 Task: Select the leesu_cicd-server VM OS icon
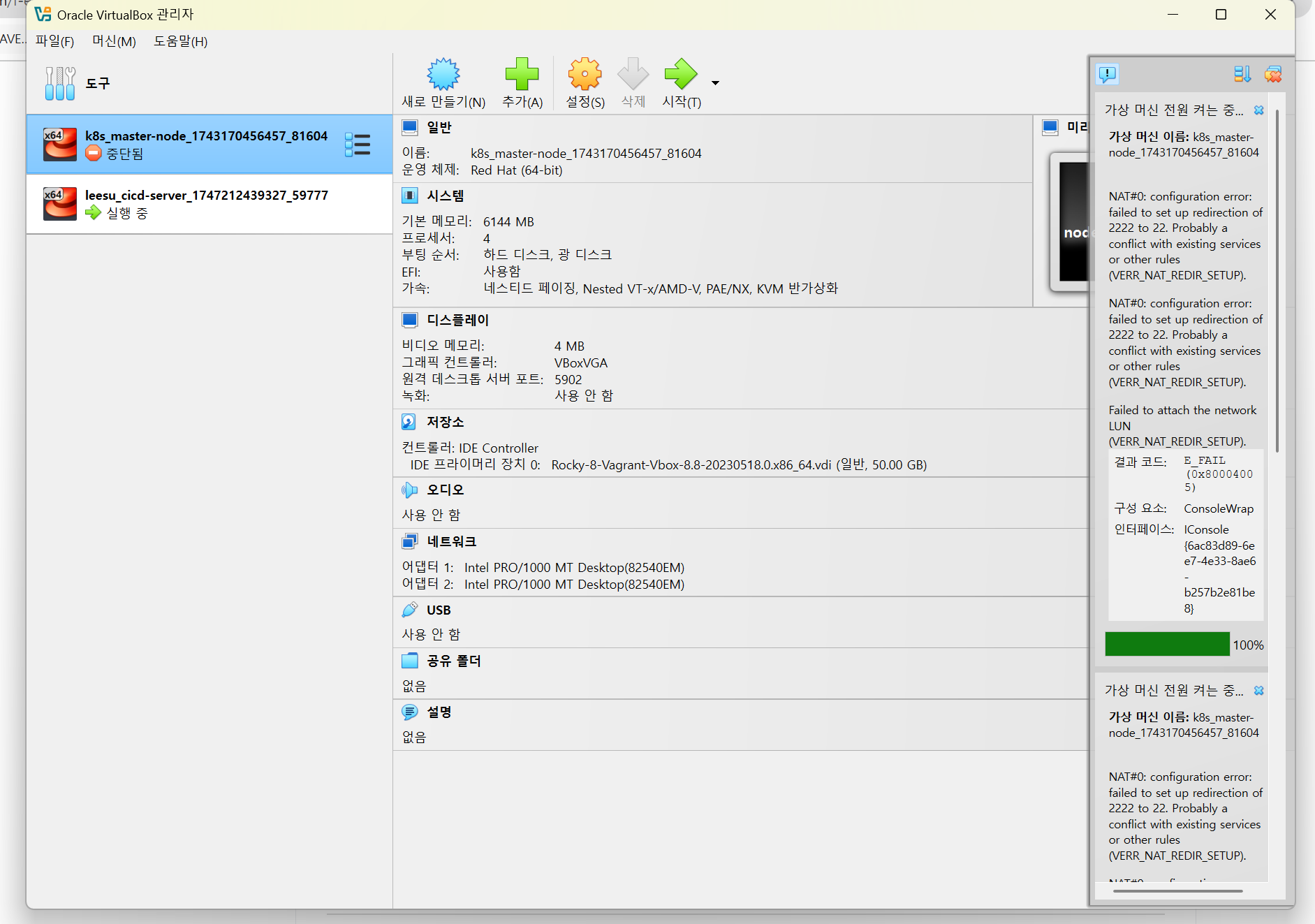pyautogui.click(x=60, y=204)
